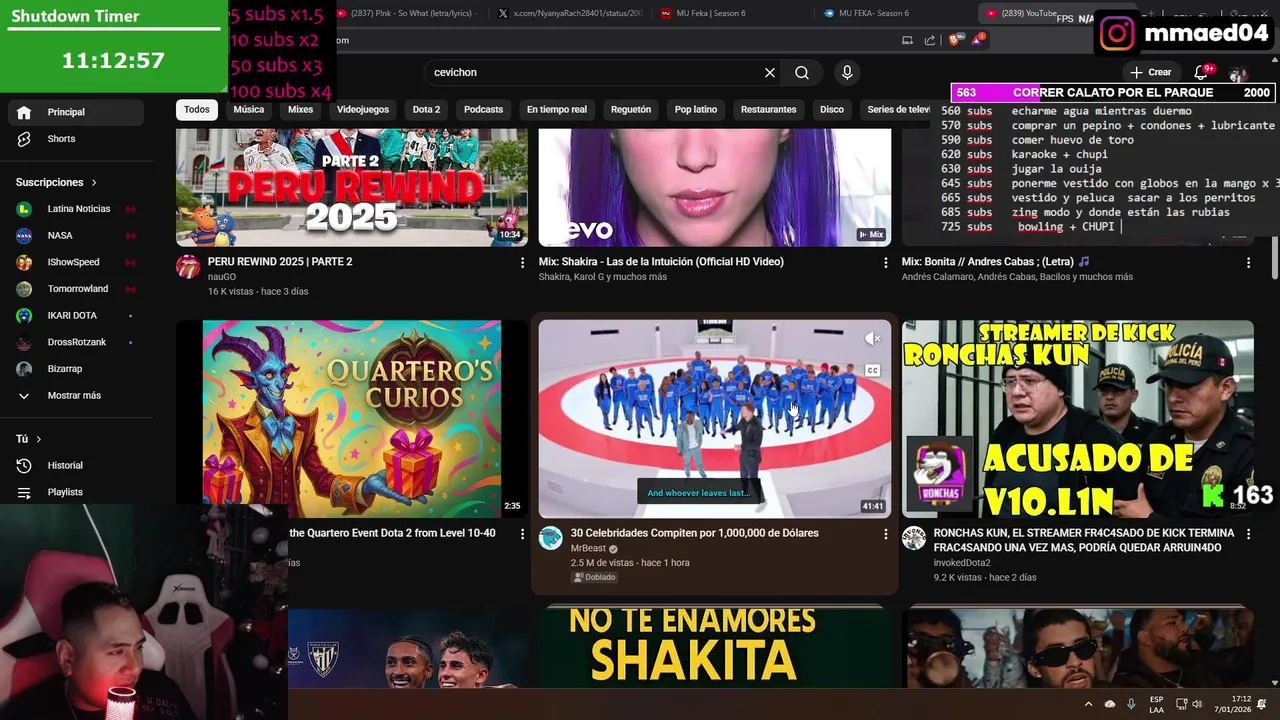Open nauGO channel avatar
The width and height of the screenshot is (1280, 720).
tap(188, 267)
